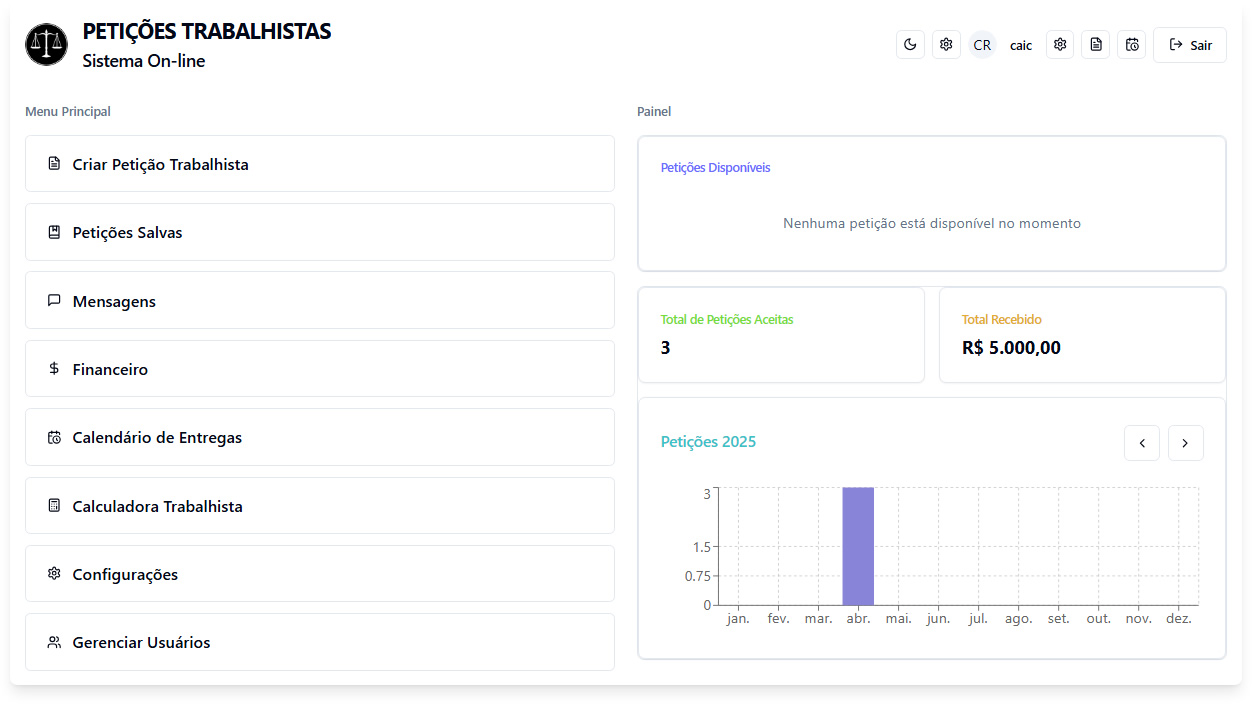Click the gear icon right of username caic
Image resolution: width=1252 pixels, height=704 pixels.
click(1060, 45)
